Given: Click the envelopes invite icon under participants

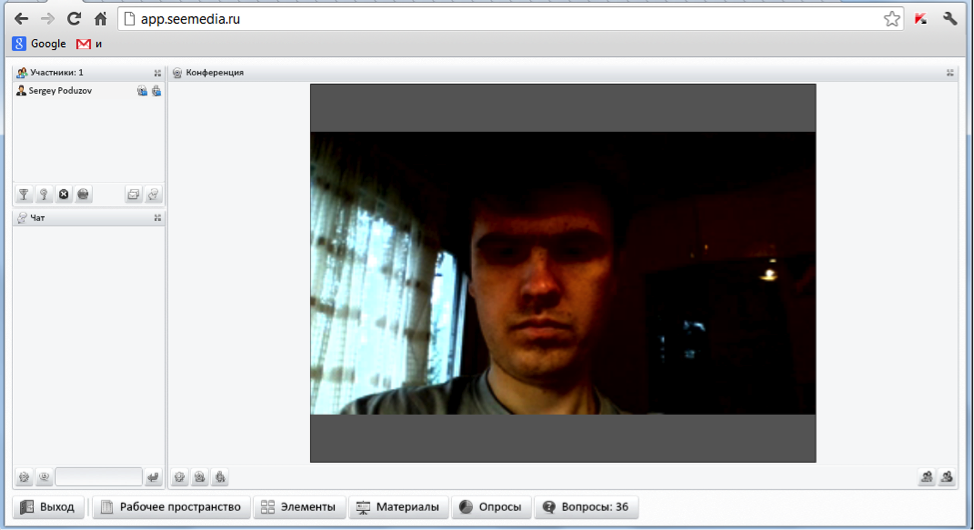Looking at the screenshot, I should [133, 194].
